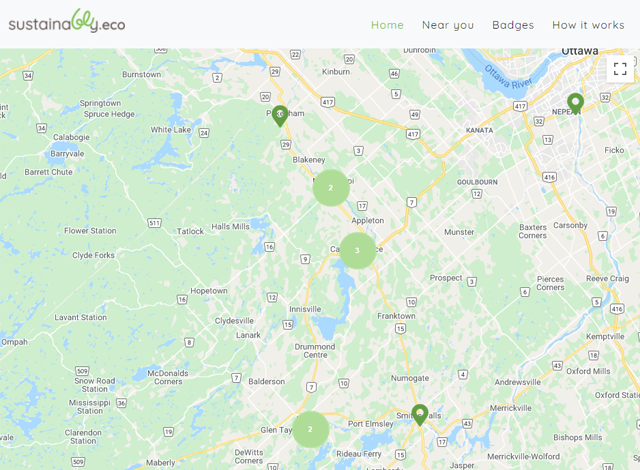This screenshot has width=640, height=470.
Task: Click the Kemptville town label
Action: 605,337
